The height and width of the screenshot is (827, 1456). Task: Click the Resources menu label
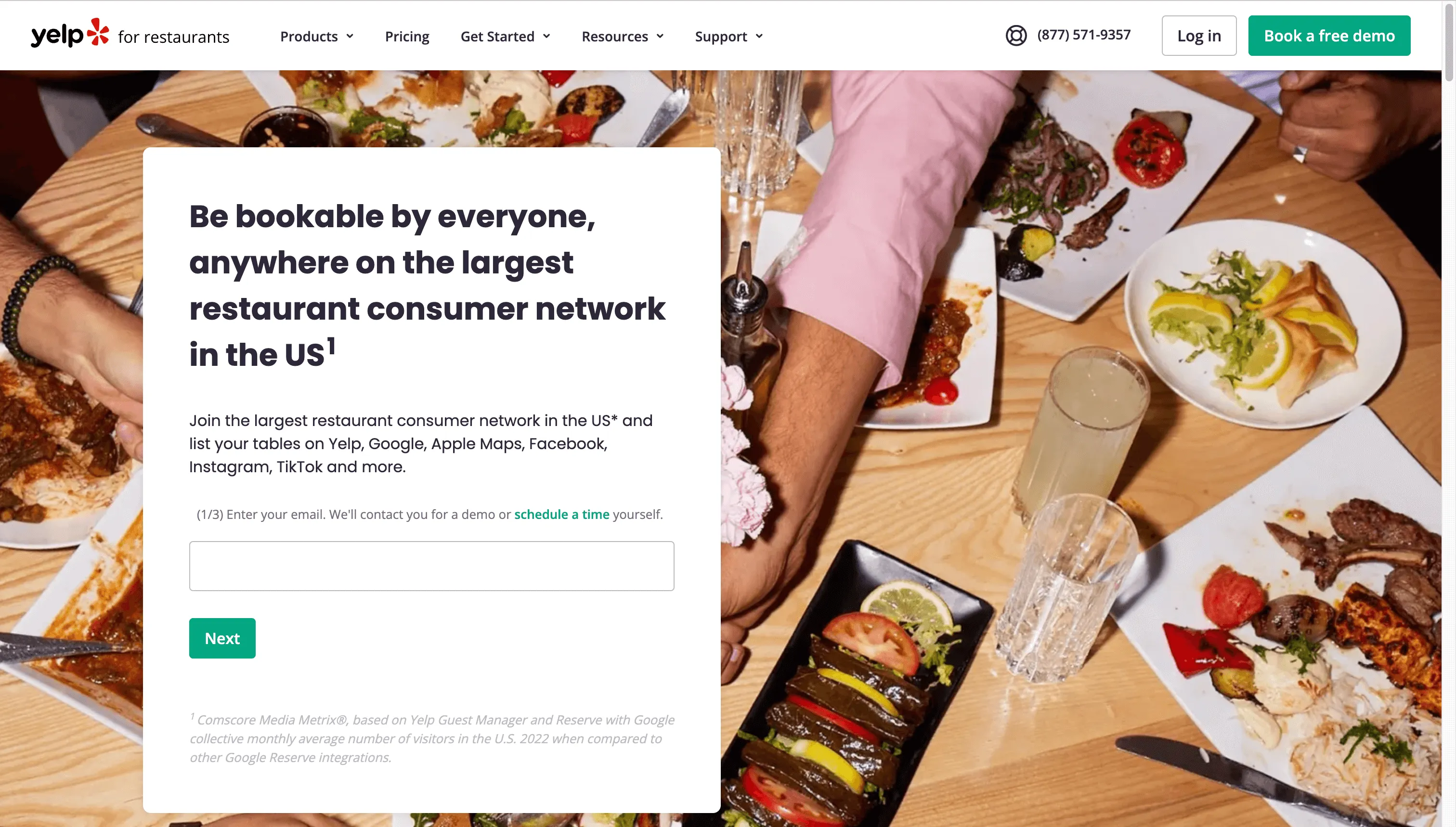(615, 37)
